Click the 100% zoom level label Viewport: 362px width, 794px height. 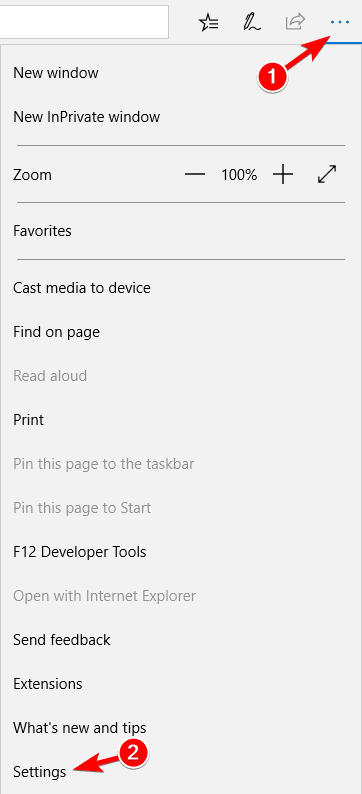(x=239, y=175)
